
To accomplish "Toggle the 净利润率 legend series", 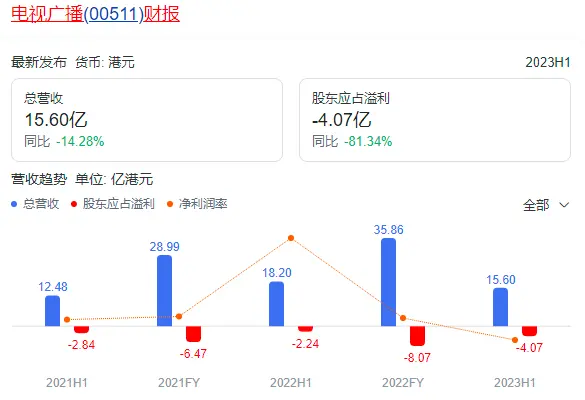I will click(197, 204).
